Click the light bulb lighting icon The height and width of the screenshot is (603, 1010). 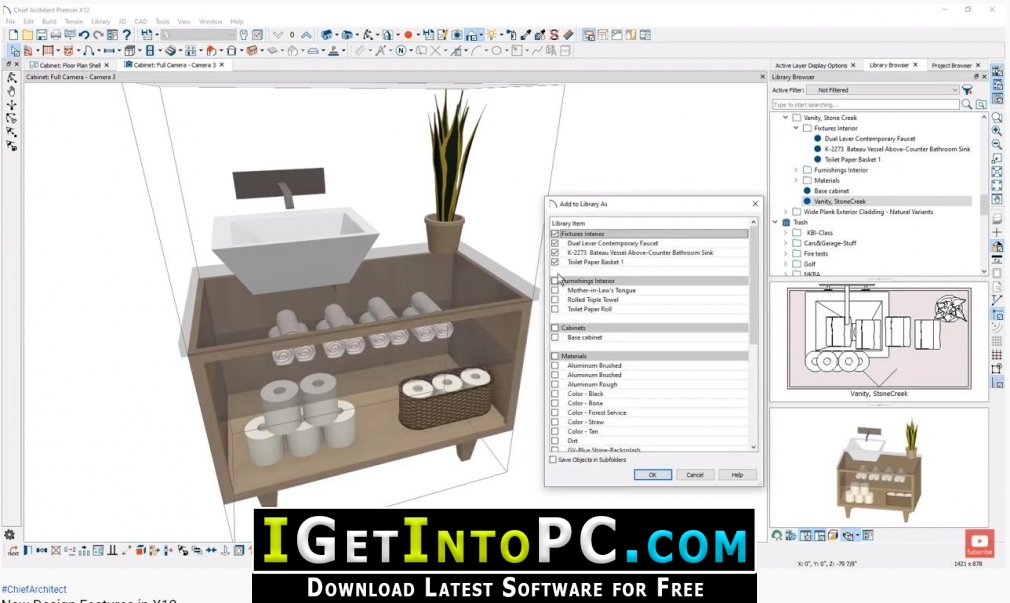coord(491,35)
